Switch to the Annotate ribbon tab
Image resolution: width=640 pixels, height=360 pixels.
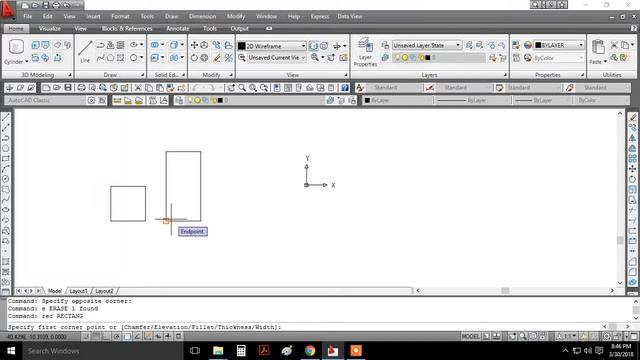tap(178, 29)
